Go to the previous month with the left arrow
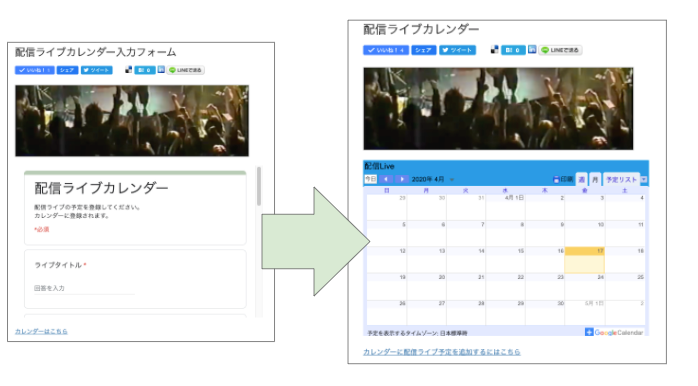 click(x=386, y=179)
